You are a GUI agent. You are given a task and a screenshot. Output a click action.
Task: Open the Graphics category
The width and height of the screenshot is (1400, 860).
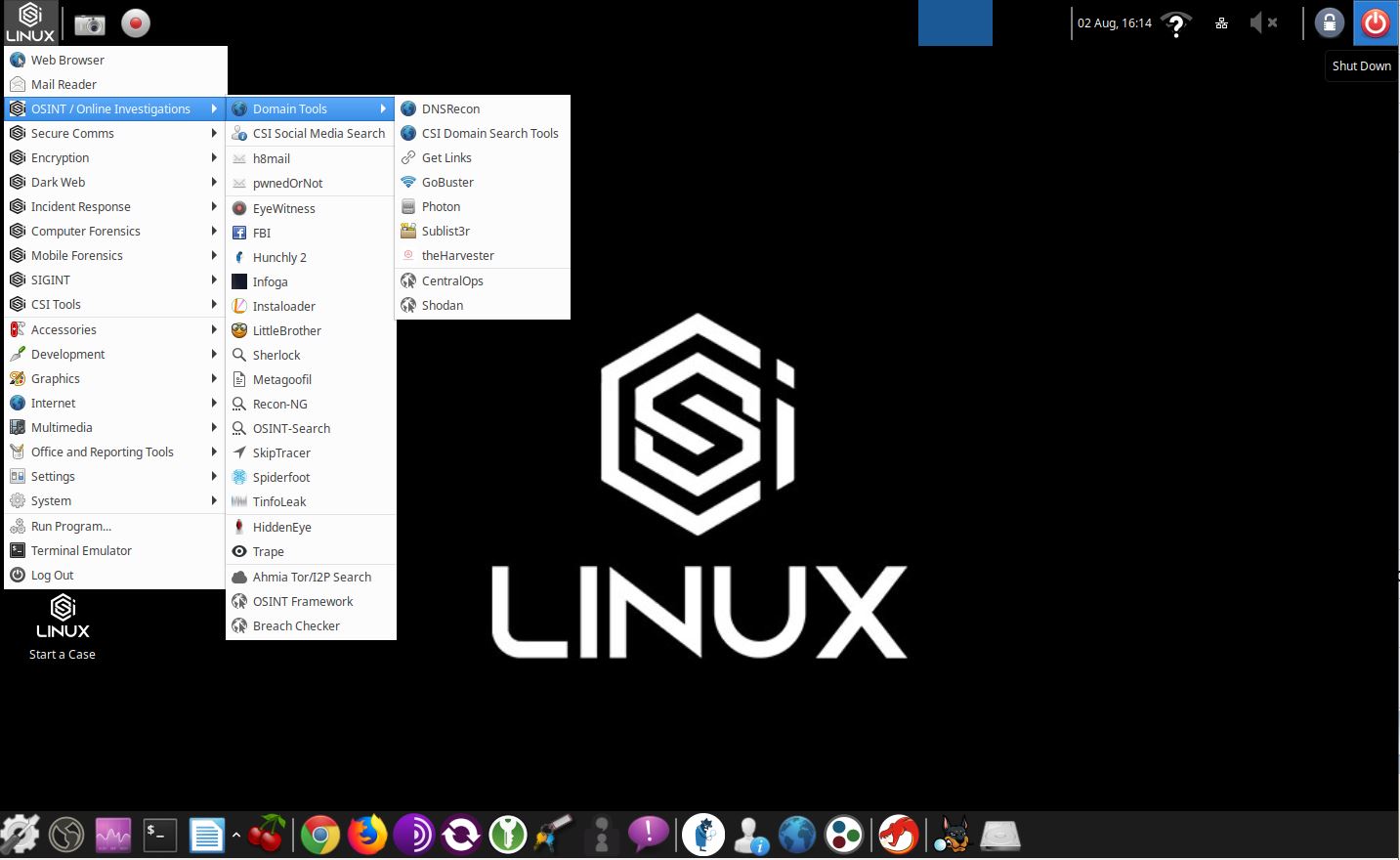pyautogui.click(x=115, y=378)
